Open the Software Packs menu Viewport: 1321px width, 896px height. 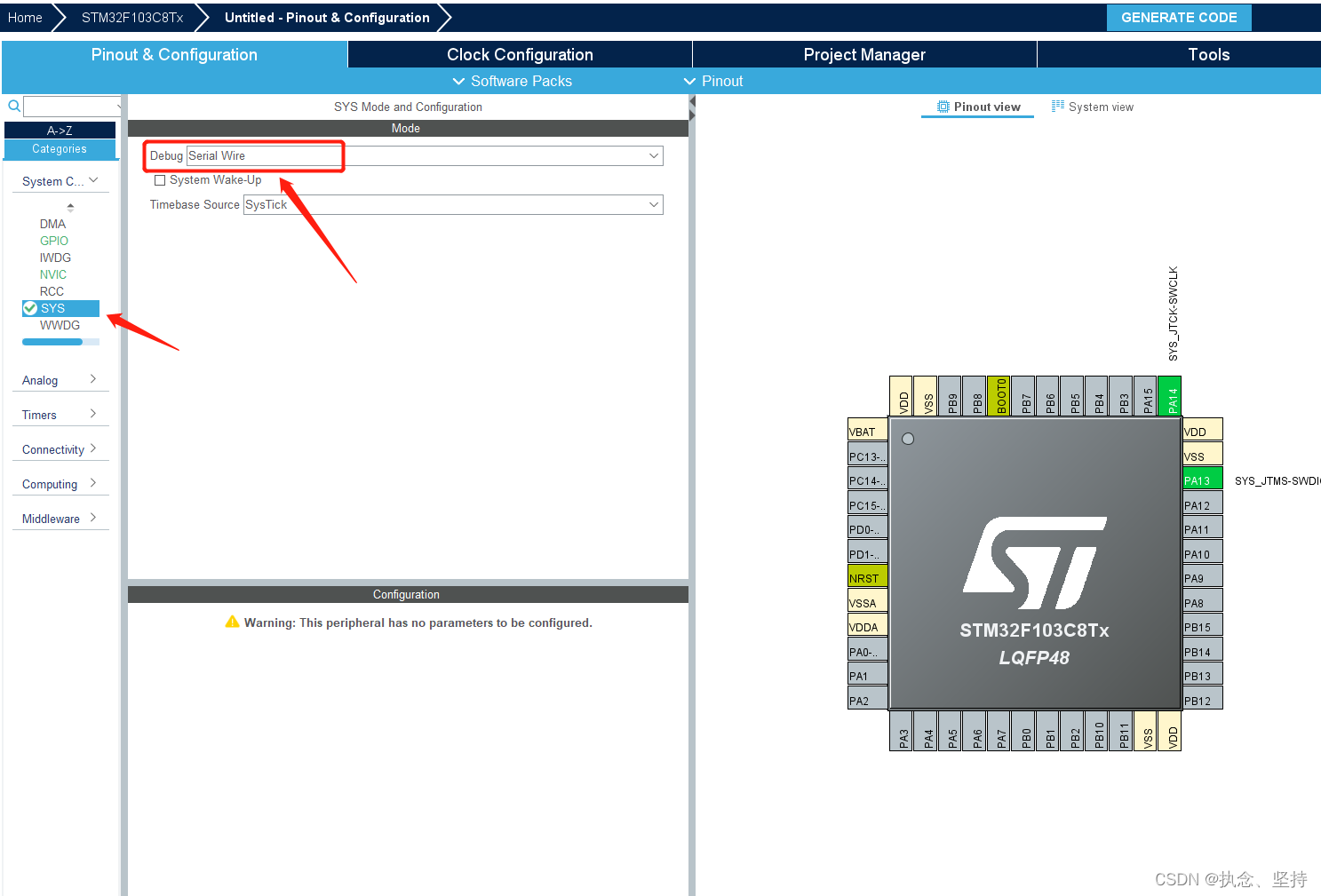[513, 81]
